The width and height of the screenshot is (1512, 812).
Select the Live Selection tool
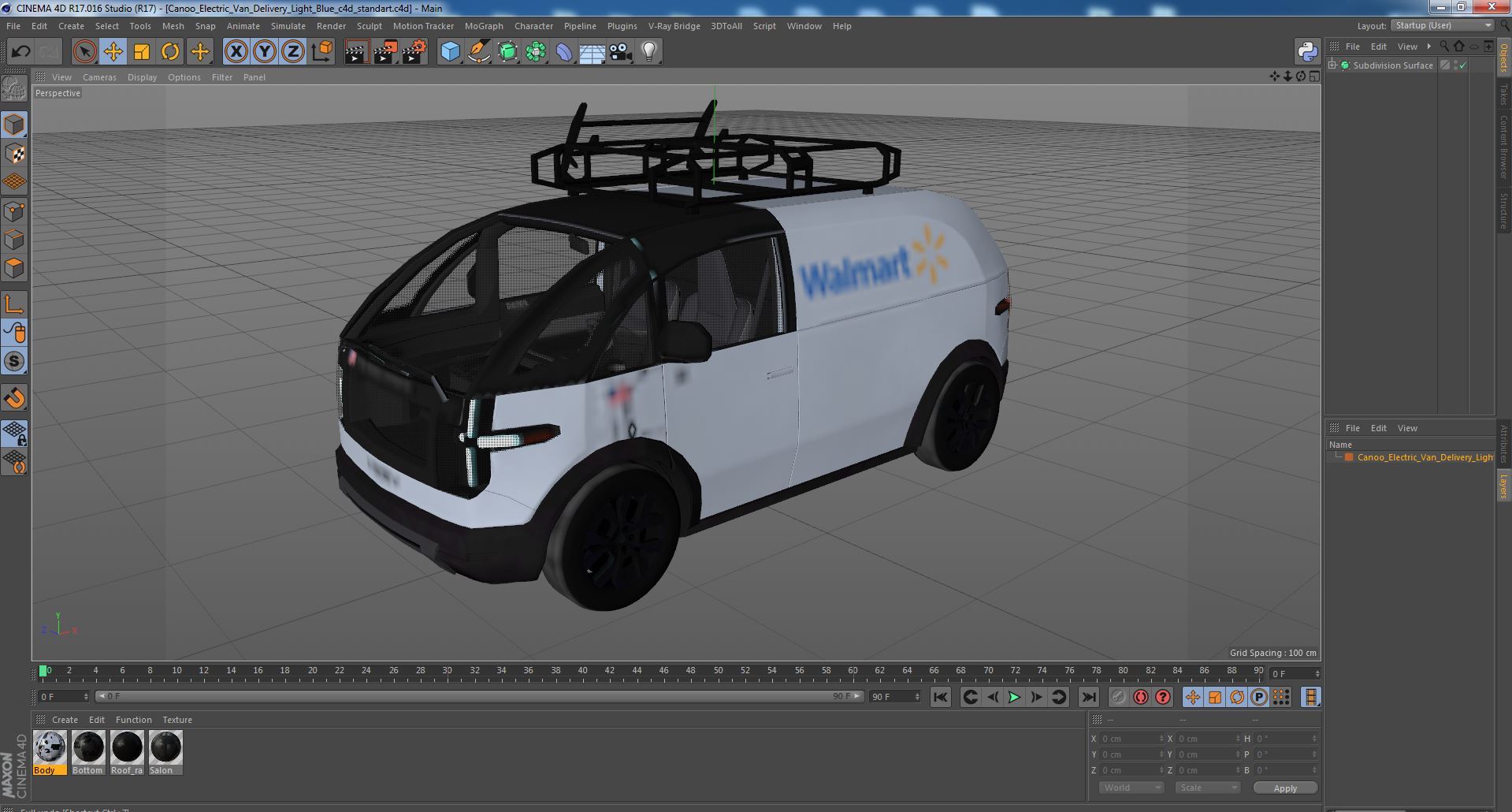point(84,52)
